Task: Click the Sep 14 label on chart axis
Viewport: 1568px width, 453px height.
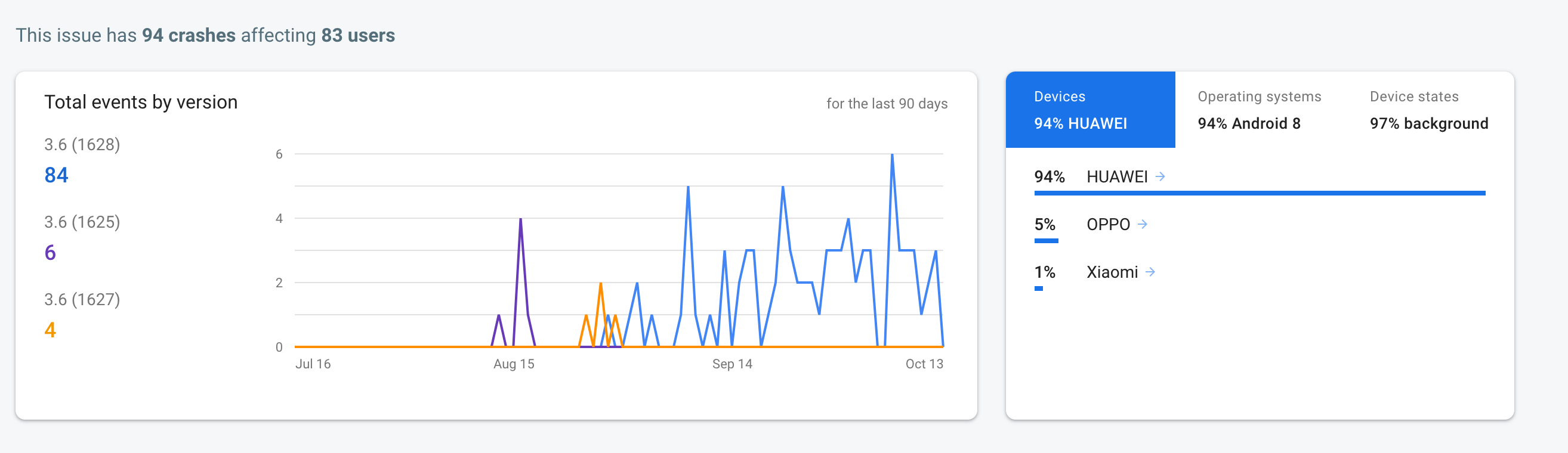Action: point(732,364)
